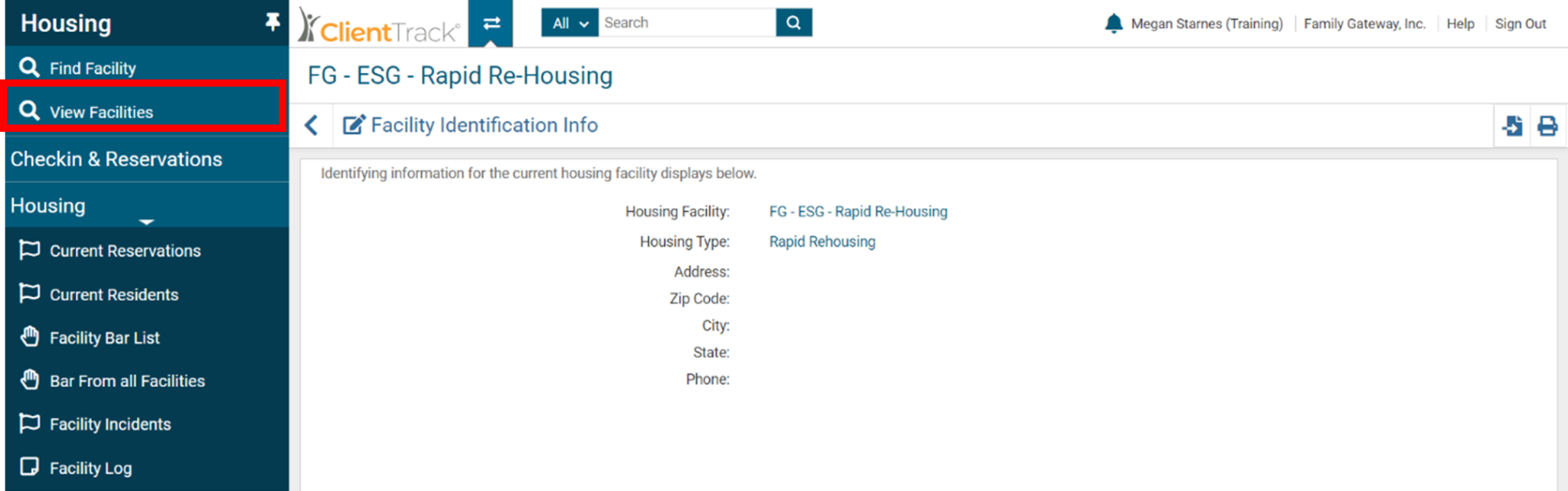The image size is (1568, 491).
Task: Pin the Housing sidebar
Action: coord(272,22)
